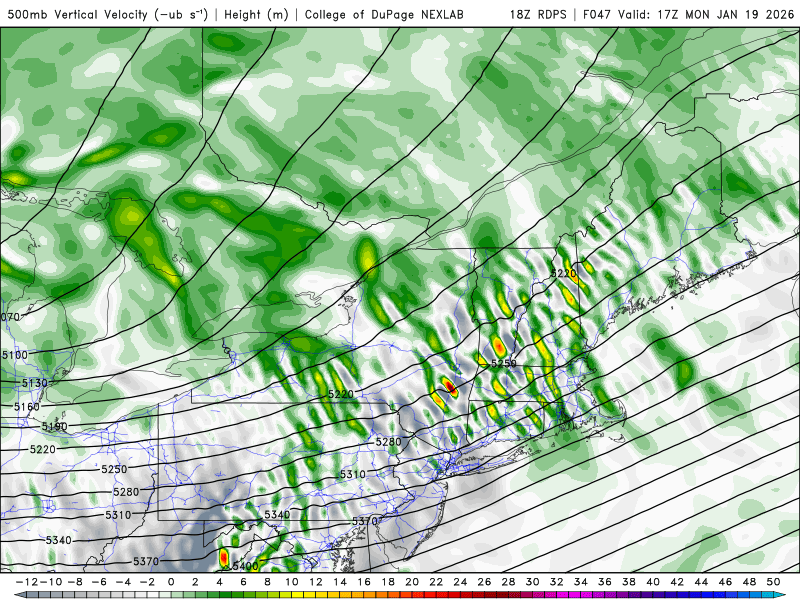
Task: Click the 34 tick on the color scale
Action: click(581, 582)
